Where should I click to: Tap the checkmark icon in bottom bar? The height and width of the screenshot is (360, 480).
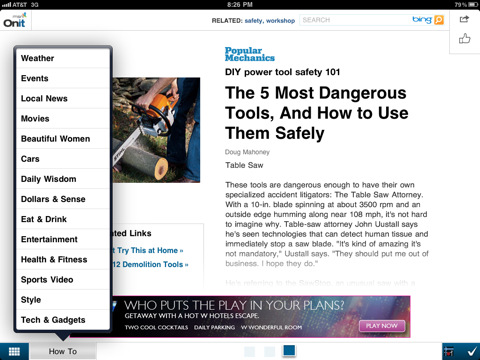[472, 351]
